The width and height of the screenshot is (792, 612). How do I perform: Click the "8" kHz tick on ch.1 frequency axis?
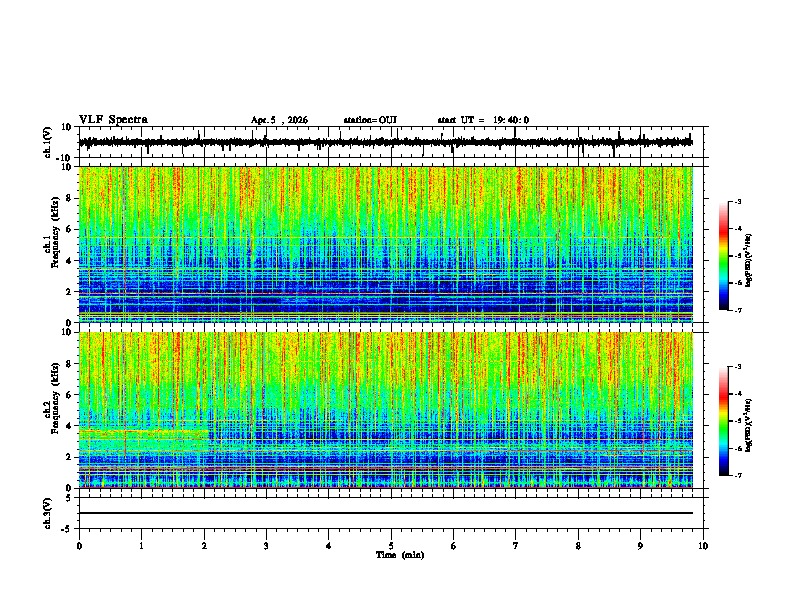click(70, 198)
